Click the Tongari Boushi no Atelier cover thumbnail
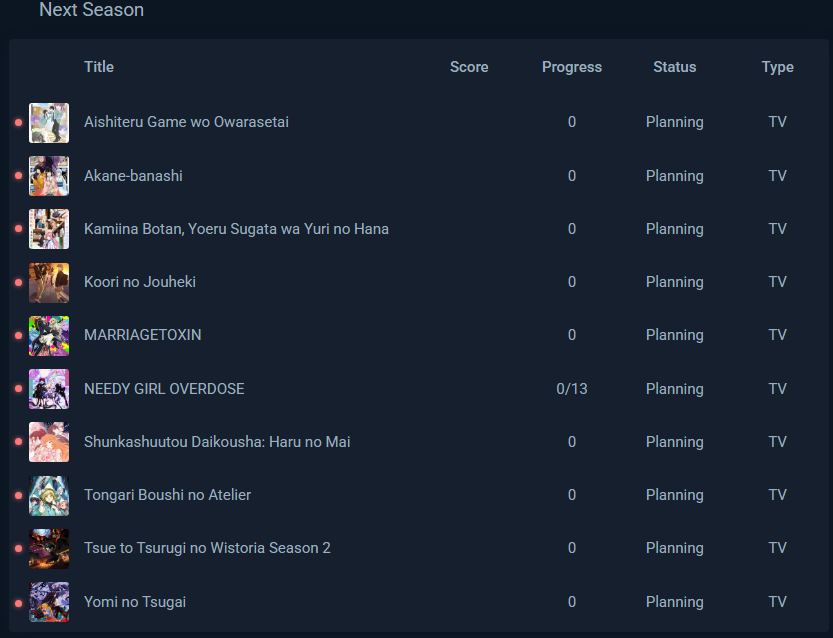 point(49,496)
